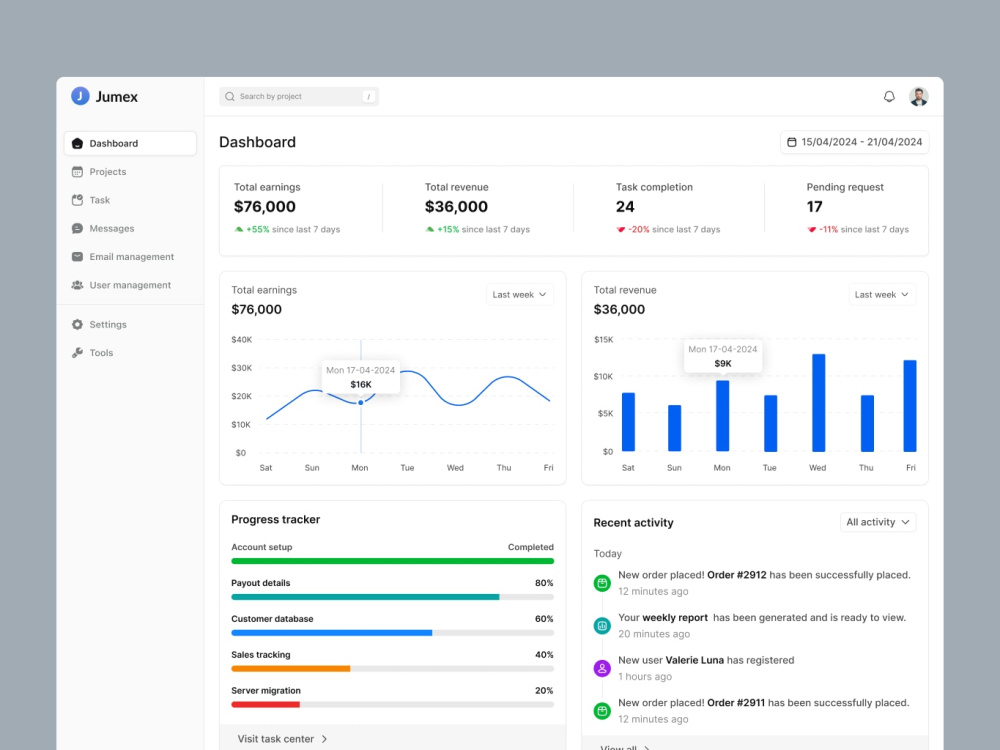Click the "Completed" status for Account setup
Image resolution: width=1000 pixels, height=750 pixels.
531,547
